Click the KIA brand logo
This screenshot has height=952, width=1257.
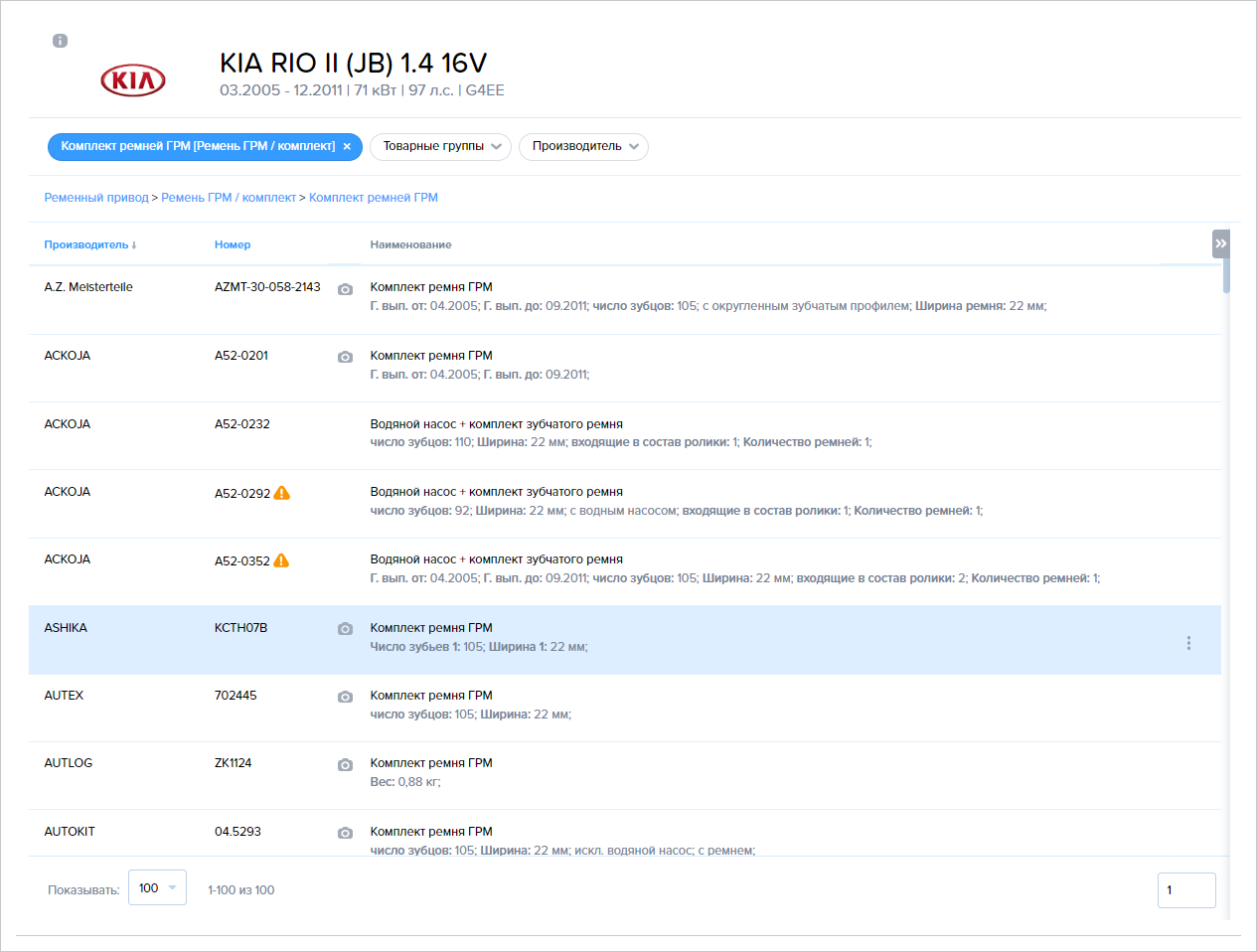coord(133,80)
